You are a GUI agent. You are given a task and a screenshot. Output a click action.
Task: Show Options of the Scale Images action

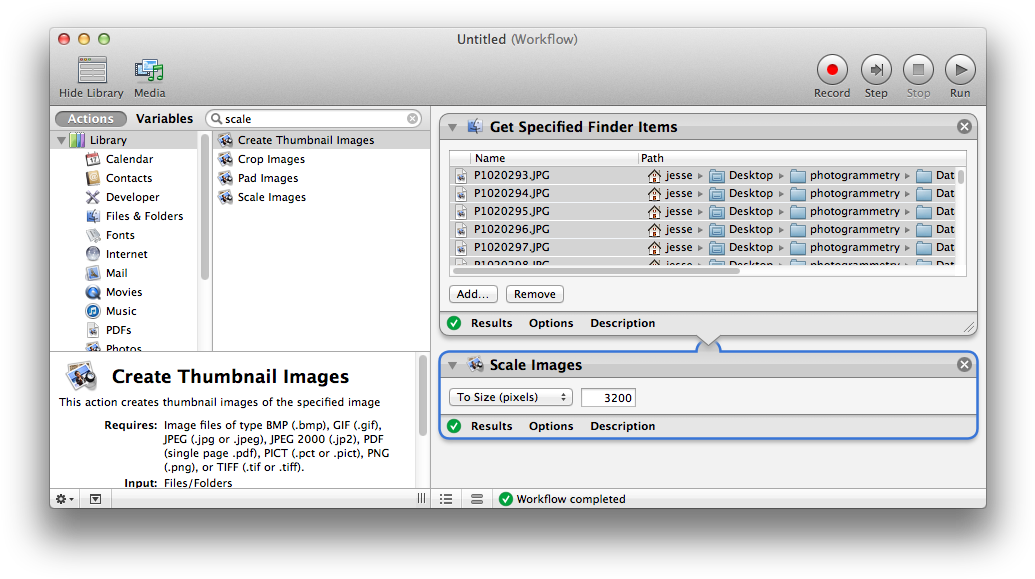point(551,426)
